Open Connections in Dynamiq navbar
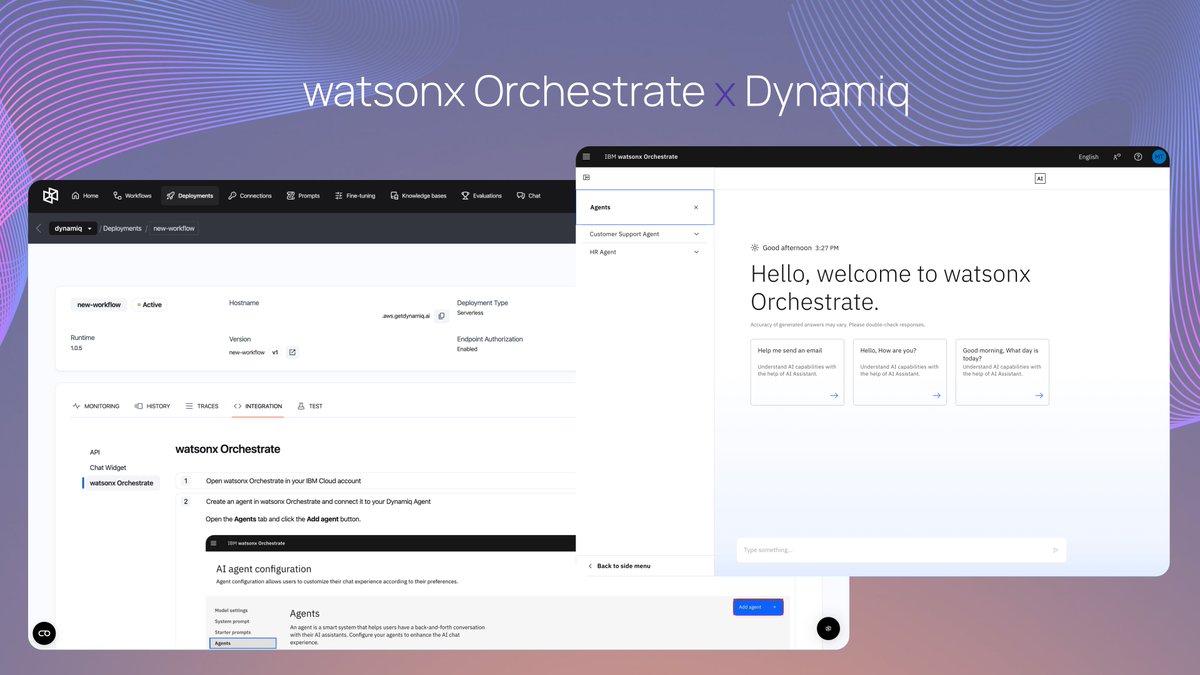 [250, 196]
